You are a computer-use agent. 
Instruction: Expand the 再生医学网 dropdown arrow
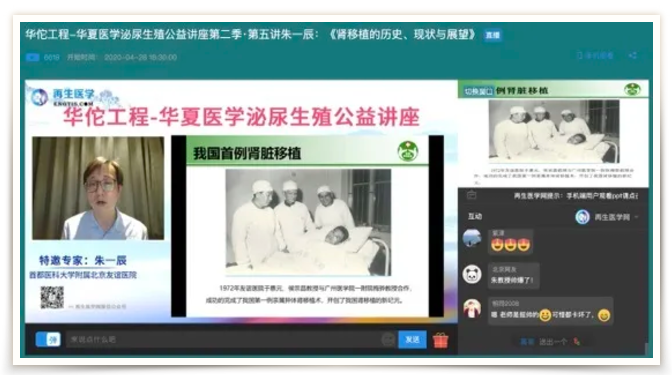[x=636, y=217]
